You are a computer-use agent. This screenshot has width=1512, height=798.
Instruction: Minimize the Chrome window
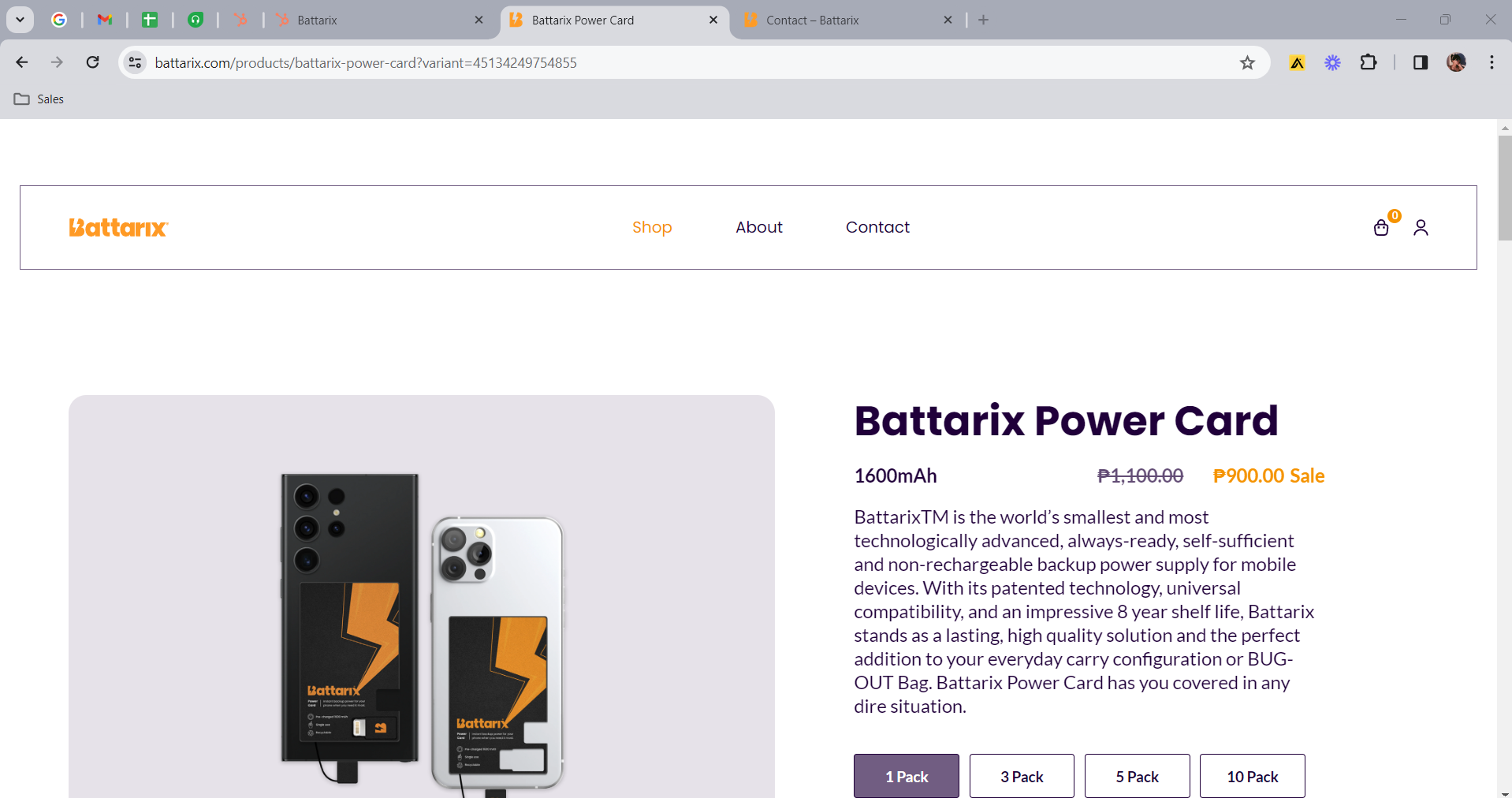[1401, 20]
